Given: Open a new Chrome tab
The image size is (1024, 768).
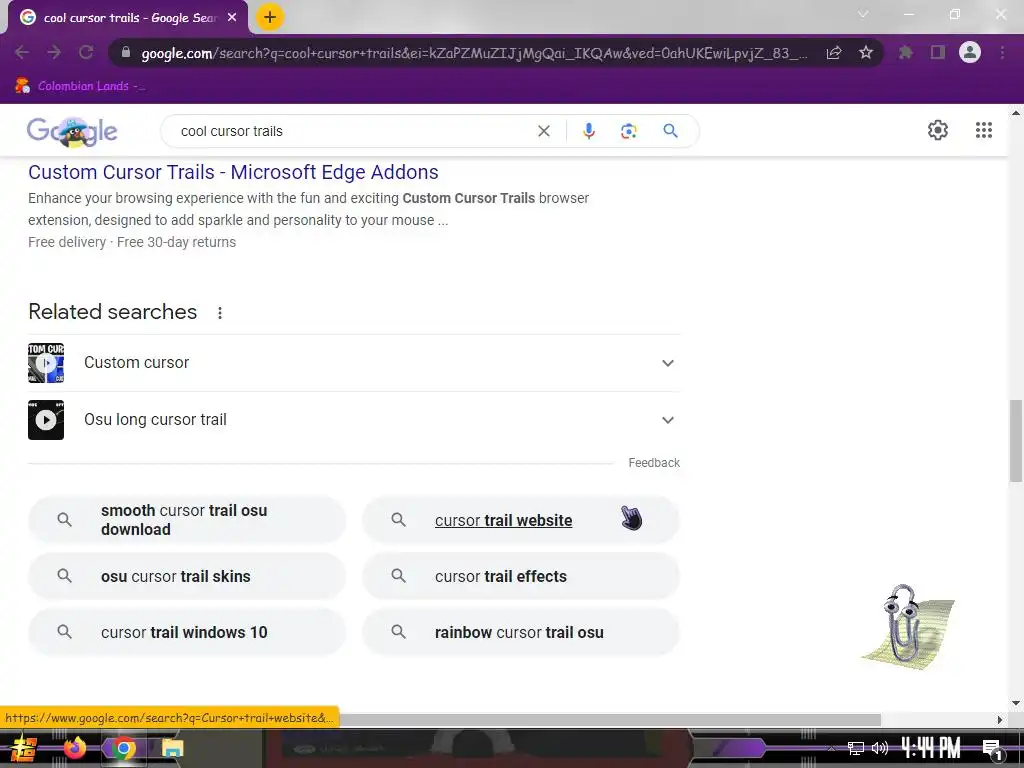Looking at the screenshot, I should click(x=270, y=18).
